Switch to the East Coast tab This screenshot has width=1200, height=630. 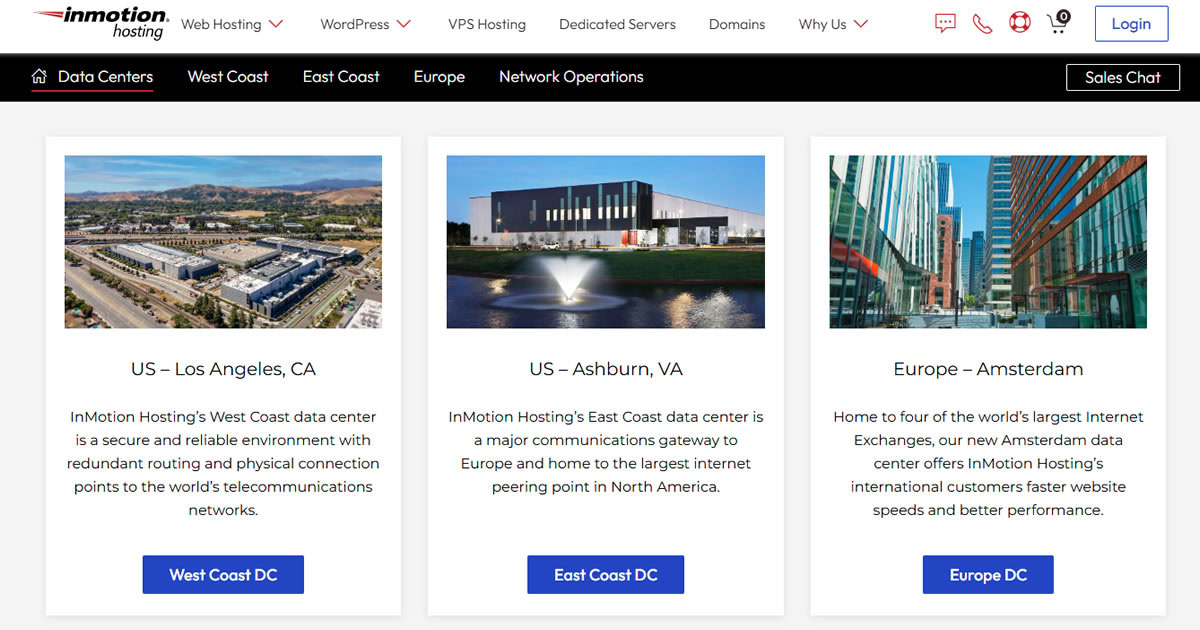(x=341, y=76)
